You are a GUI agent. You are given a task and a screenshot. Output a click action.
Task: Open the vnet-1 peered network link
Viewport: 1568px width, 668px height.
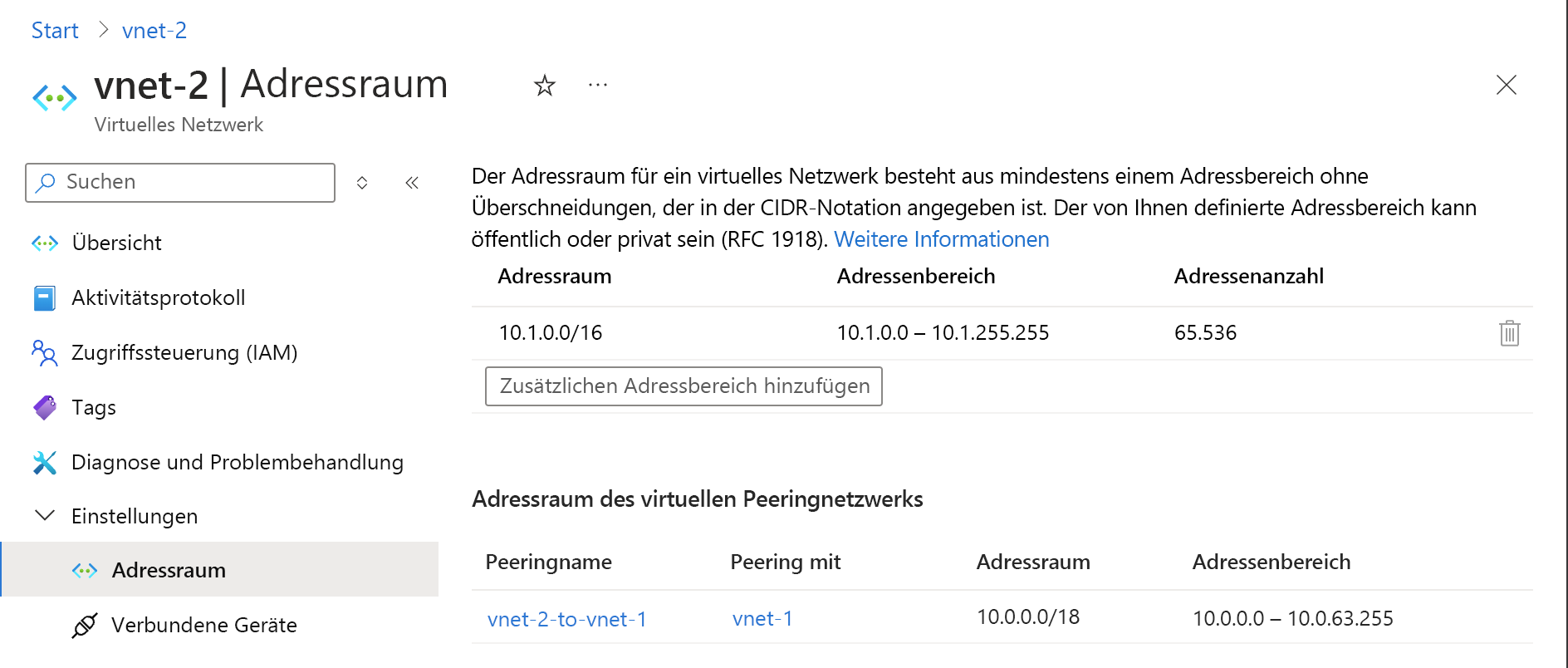click(762, 619)
